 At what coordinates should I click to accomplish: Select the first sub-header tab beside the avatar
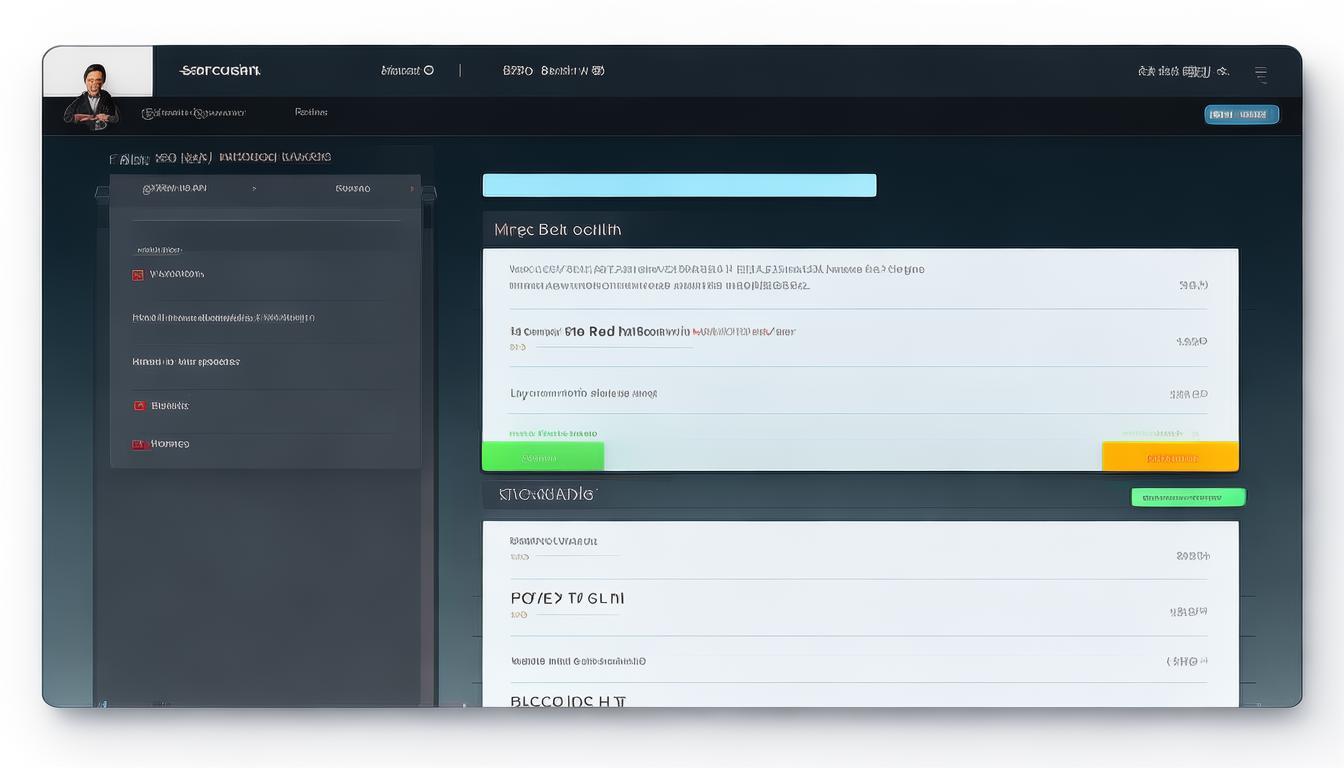(x=193, y=114)
